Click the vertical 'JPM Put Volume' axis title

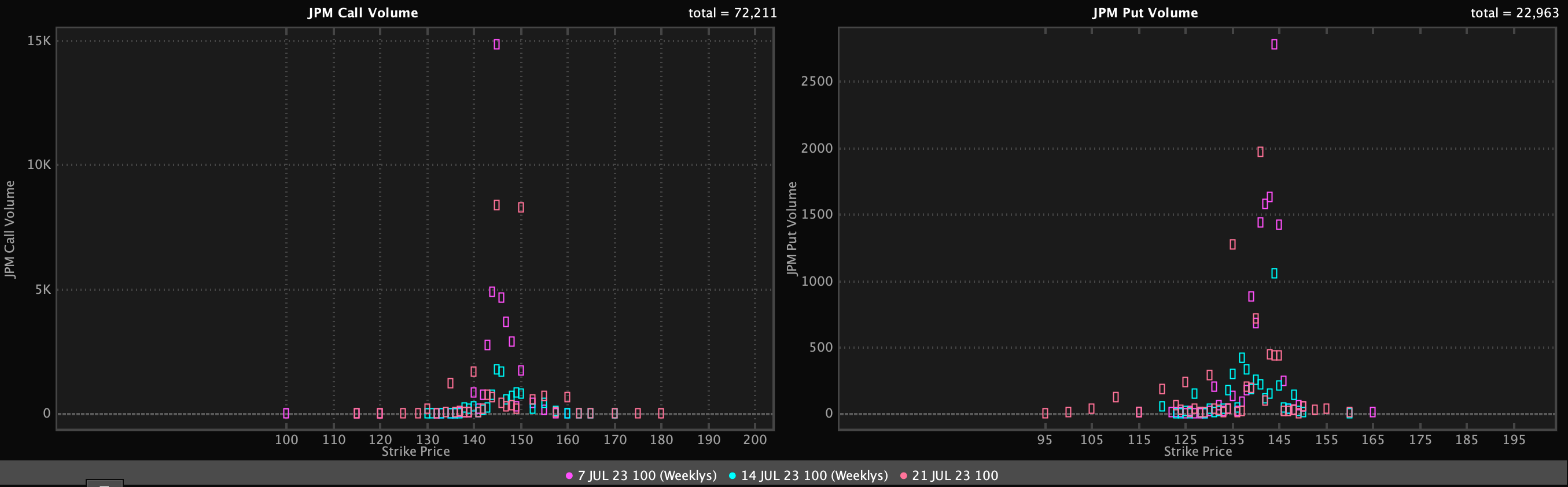(792, 229)
